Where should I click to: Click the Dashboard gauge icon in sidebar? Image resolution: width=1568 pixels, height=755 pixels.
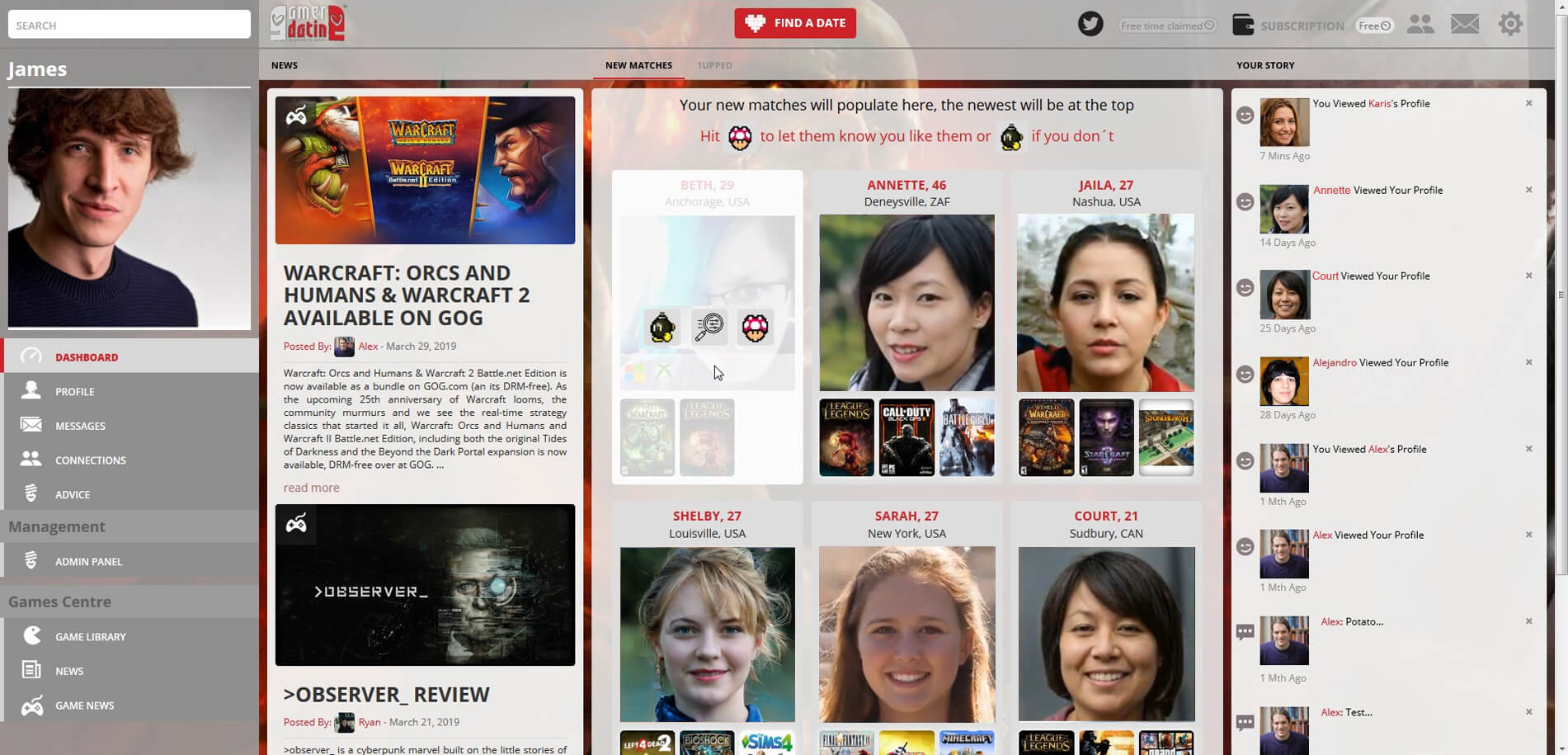pyautogui.click(x=31, y=356)
